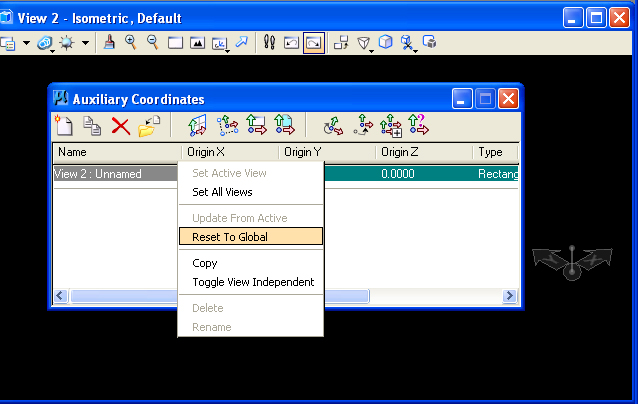The image size is (638, 404).
Task: Click the Origin X column header
Action: (230, 152)
